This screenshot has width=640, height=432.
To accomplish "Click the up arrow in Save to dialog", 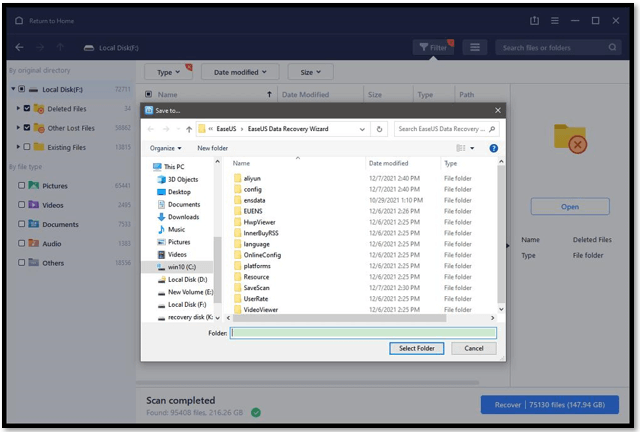I will coord(189,129).
